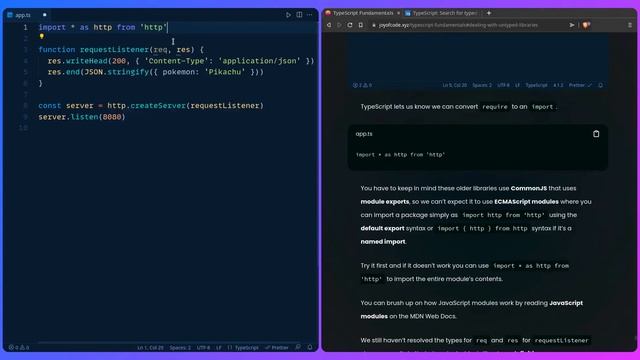Click the lock icon in the address bar
Screen dimensions: 640x360
coord(373,25)
